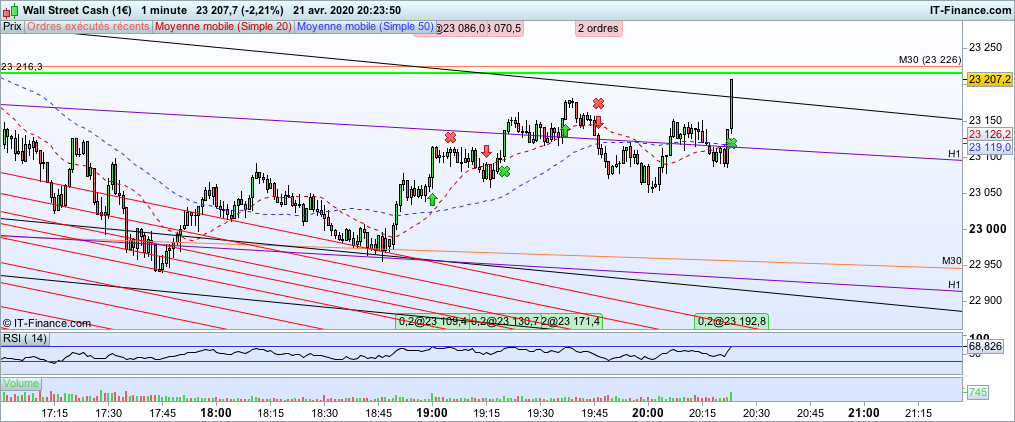
Task: Click the red down arrow near 19:15
Action: tap(486, 151)
